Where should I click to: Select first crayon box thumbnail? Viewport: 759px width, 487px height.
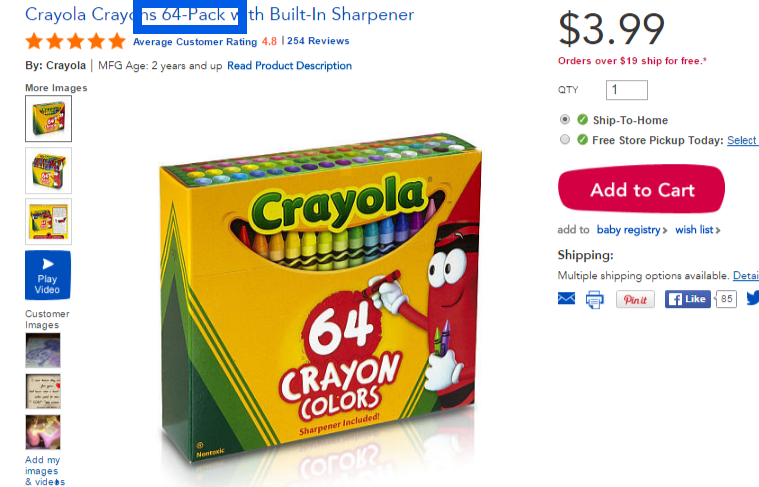(x=48, y=119)
